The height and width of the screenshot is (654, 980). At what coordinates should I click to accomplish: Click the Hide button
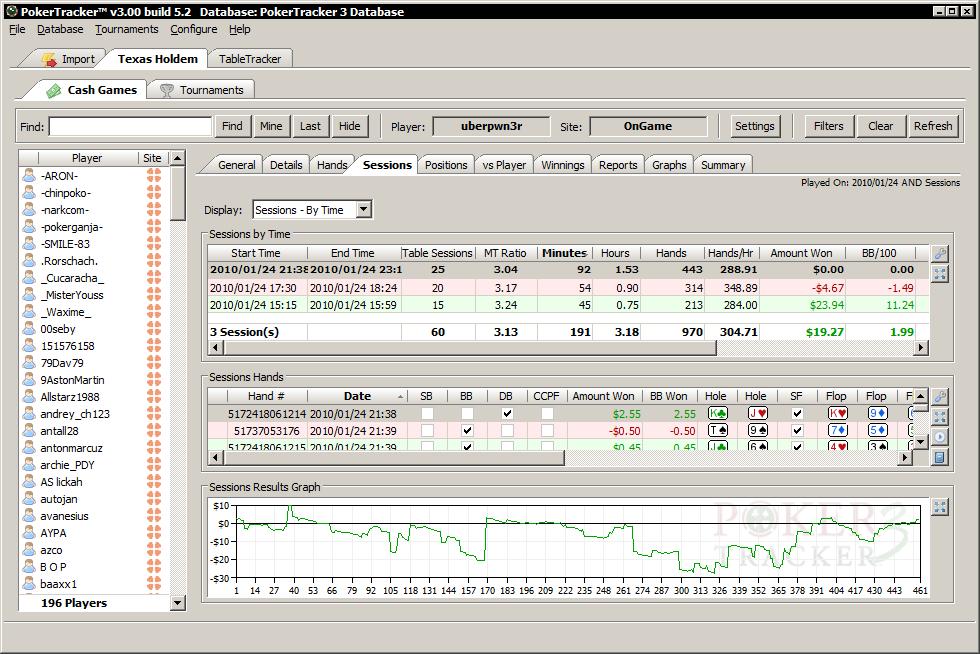point(349,126)
